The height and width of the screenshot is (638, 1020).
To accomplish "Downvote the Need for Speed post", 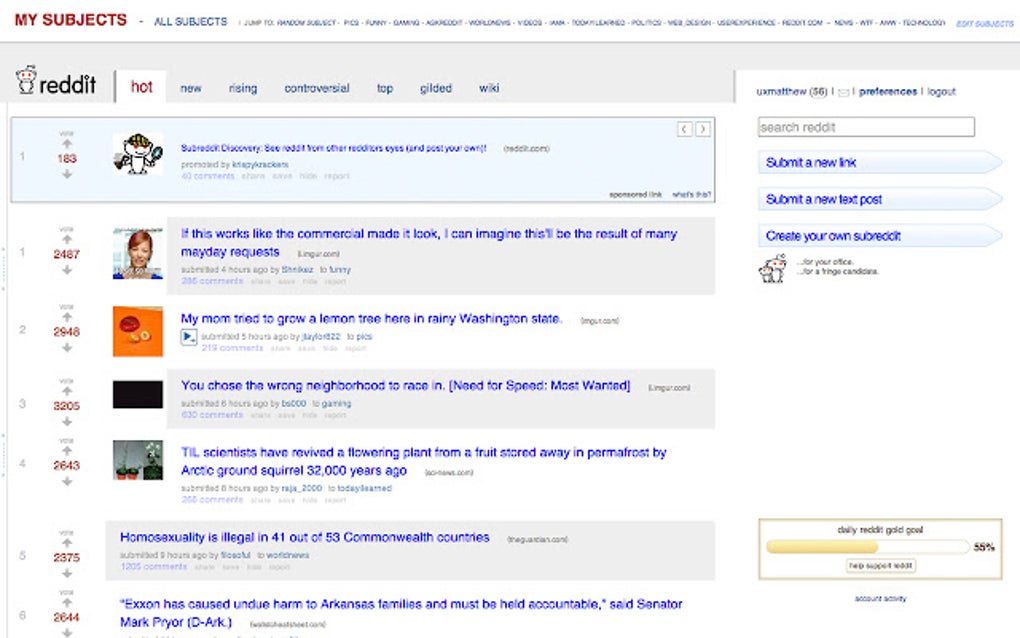I will (x=67, y=421).
